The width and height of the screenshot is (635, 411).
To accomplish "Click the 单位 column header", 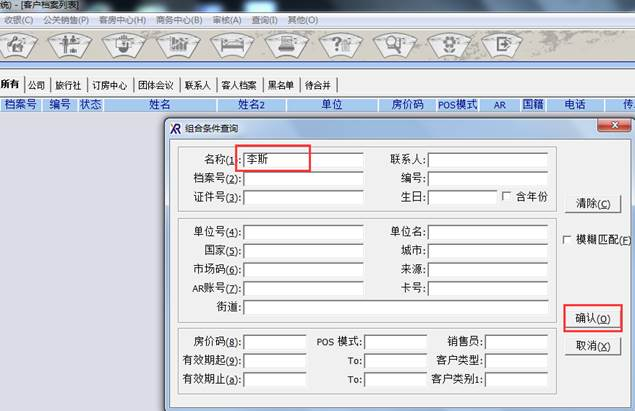I will pyautogui.click(x=332, y=104).
